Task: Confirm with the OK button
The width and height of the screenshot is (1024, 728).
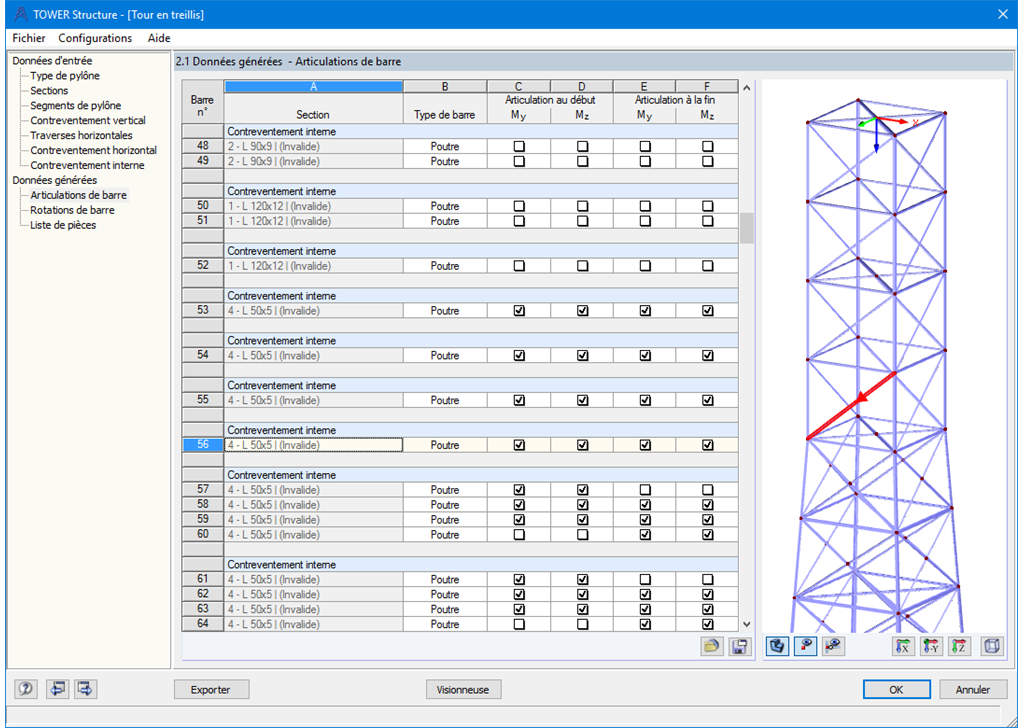Action: (896, 689)
